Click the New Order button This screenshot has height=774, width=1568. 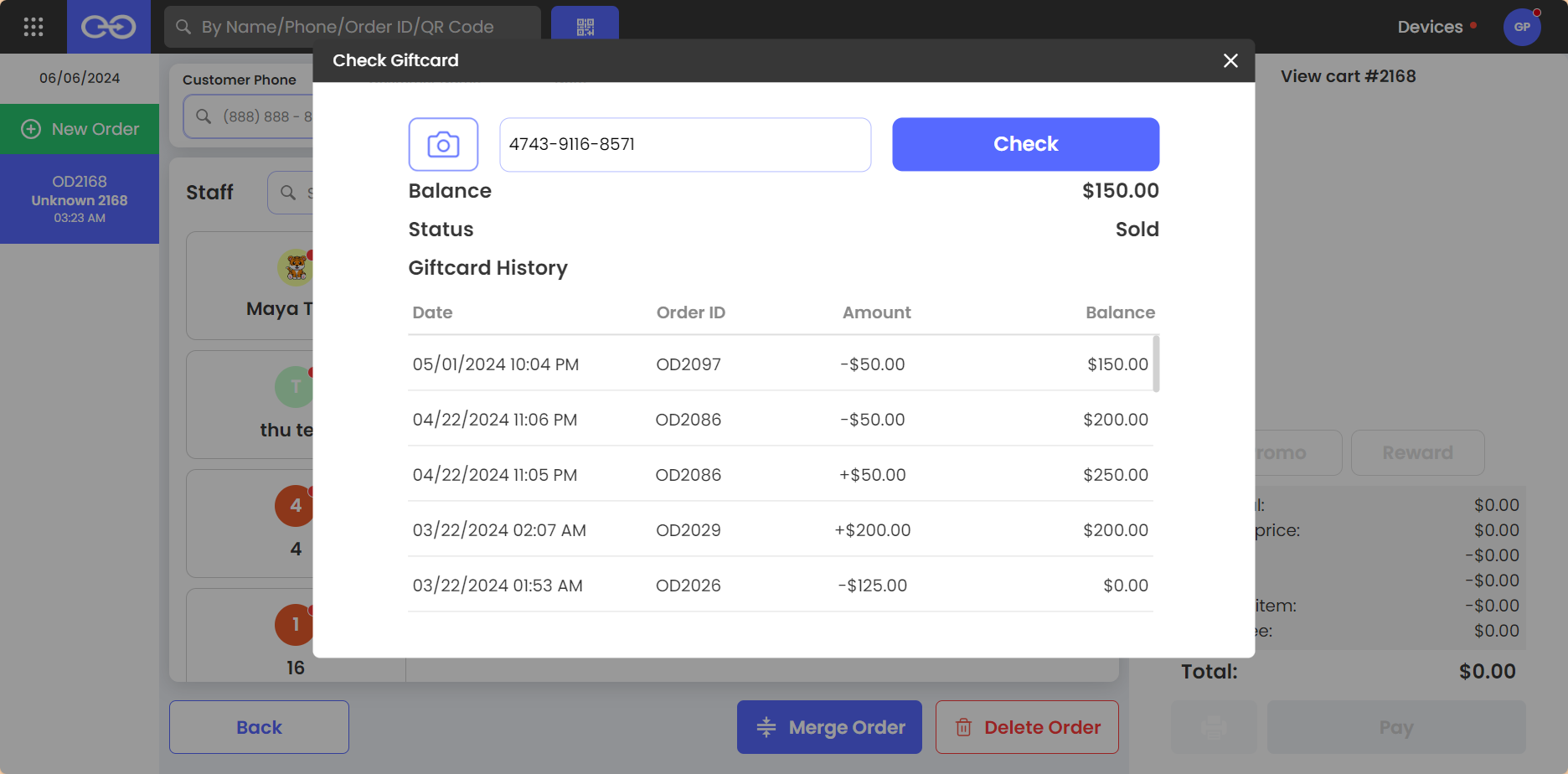[x=80, y=129]
